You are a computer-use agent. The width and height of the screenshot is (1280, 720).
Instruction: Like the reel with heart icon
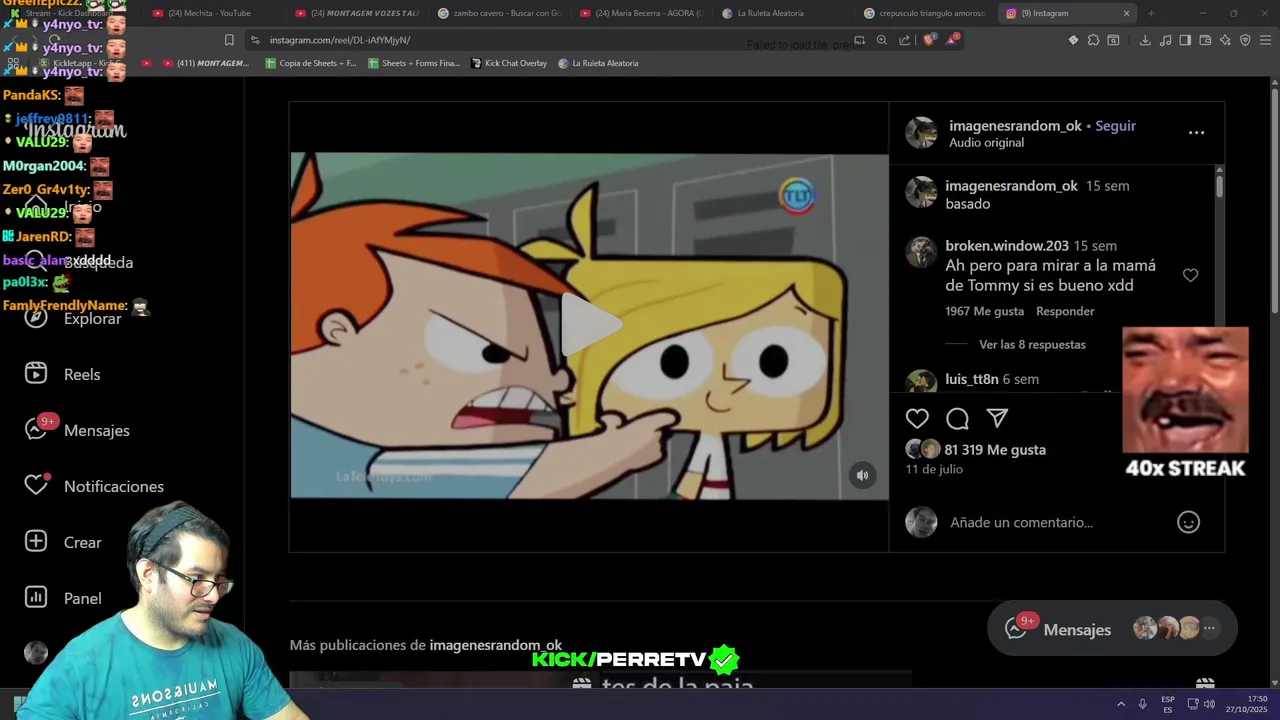point(917,418)
